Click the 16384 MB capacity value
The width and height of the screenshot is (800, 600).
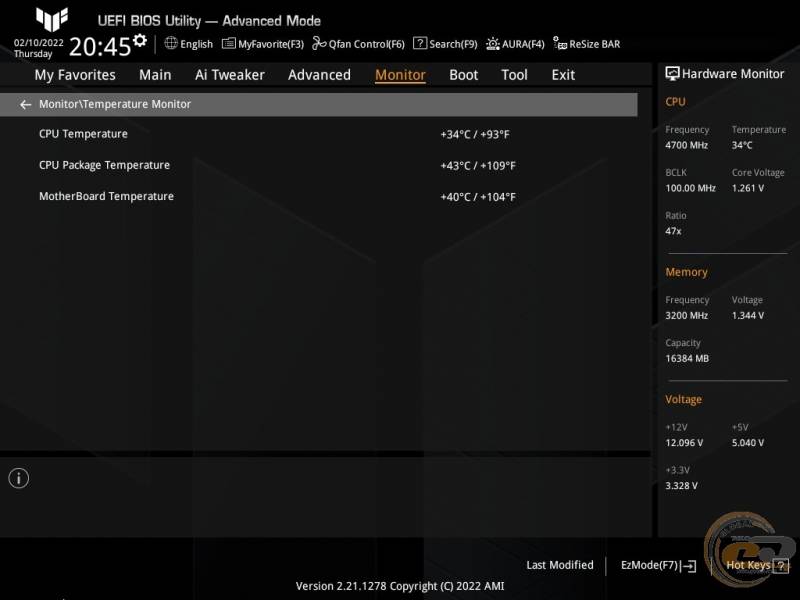(x=687, y=359)
